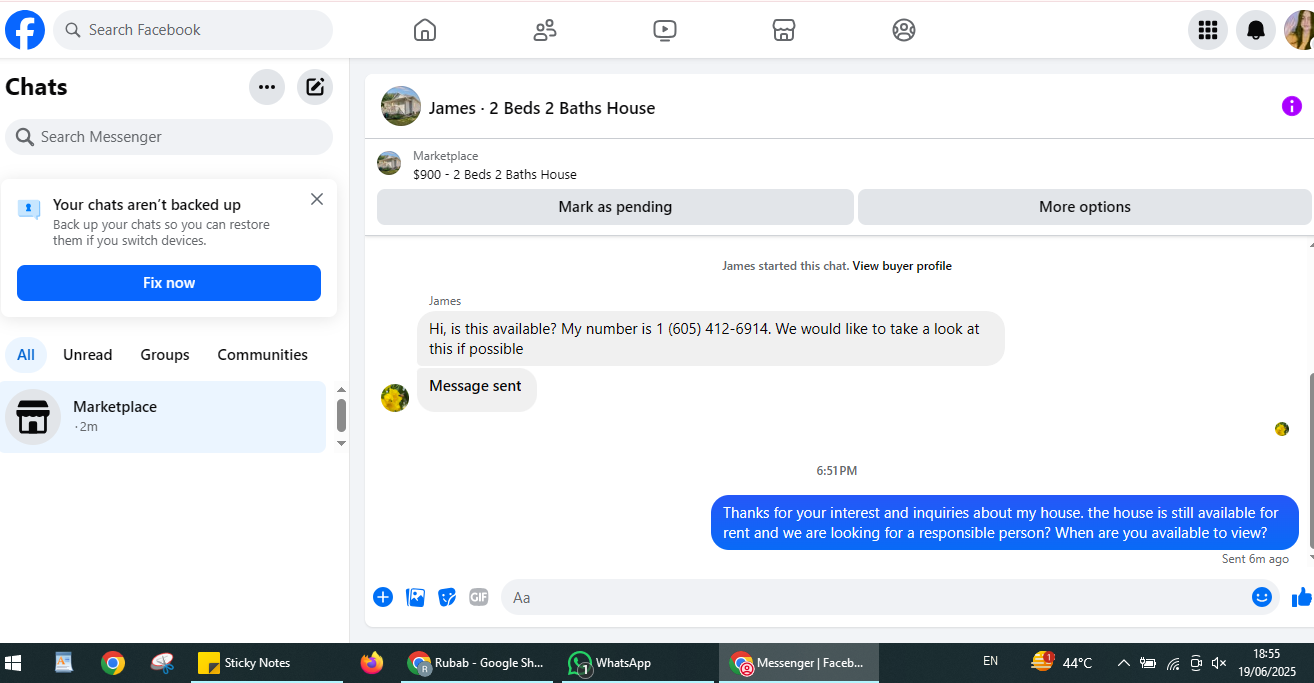The image size is (1314, 683).
Task: Click the Fix now button
Action: coord(169,283)
